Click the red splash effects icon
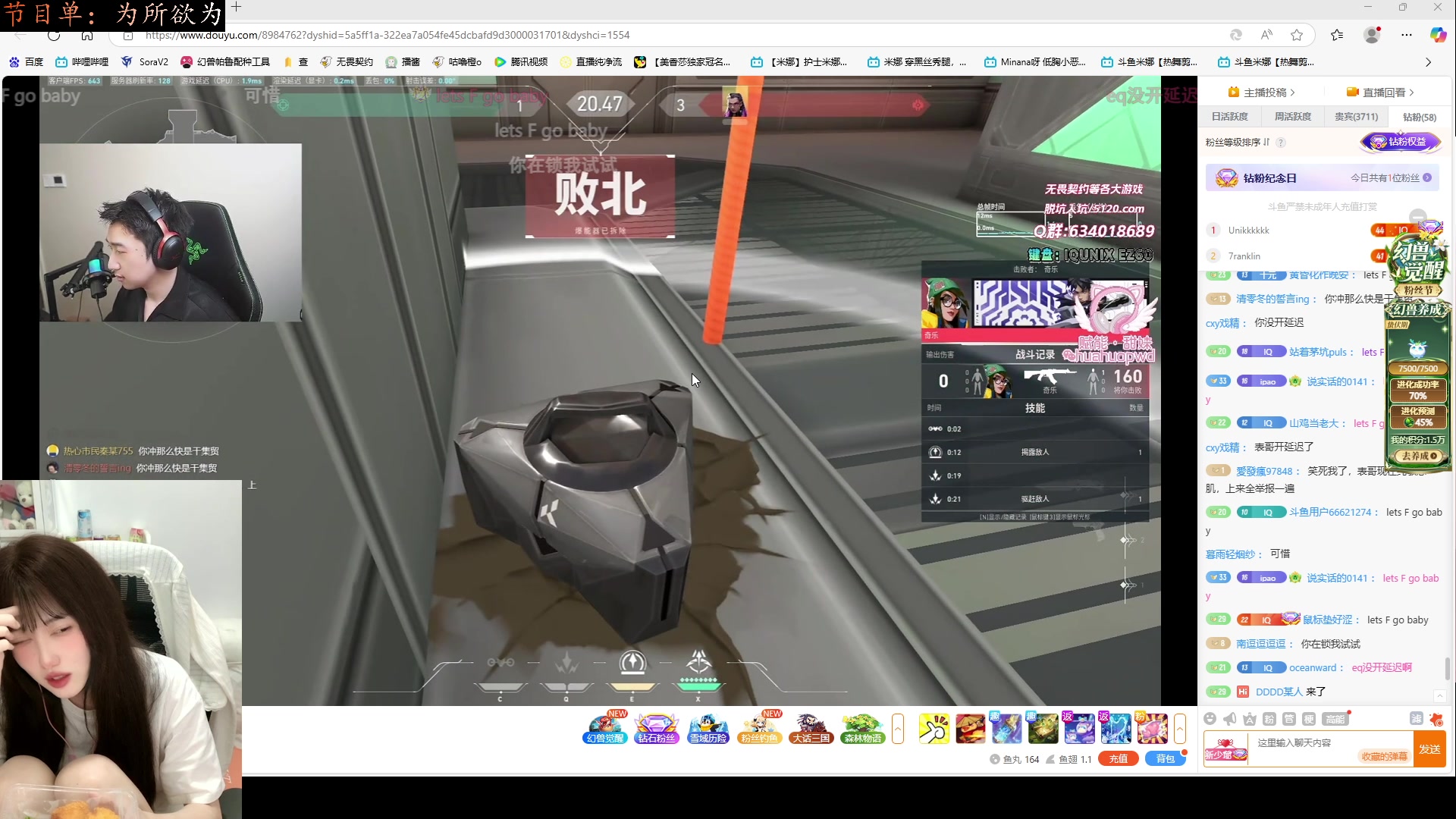The height and width of the screenshot is (819, 1456). [1436, 719]
